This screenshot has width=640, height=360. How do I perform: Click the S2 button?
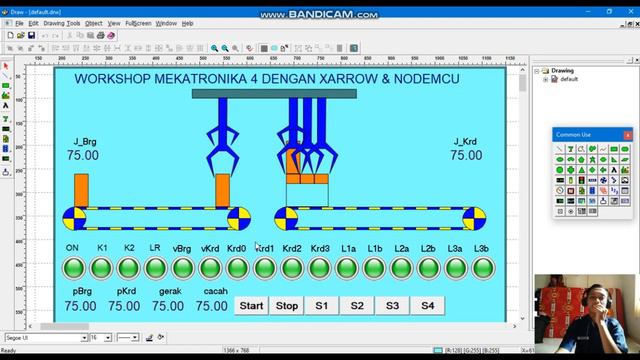coord(357,306)
